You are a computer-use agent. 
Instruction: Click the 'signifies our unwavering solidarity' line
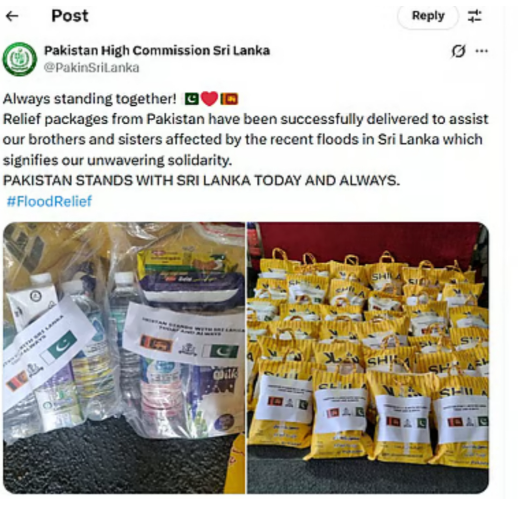coord(117,160)
